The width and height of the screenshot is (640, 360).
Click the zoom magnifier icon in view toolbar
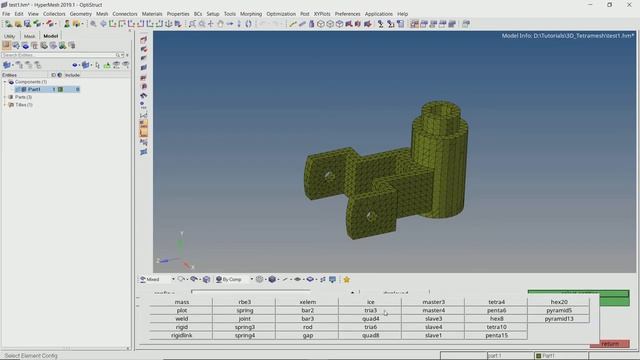coord(93,24)
